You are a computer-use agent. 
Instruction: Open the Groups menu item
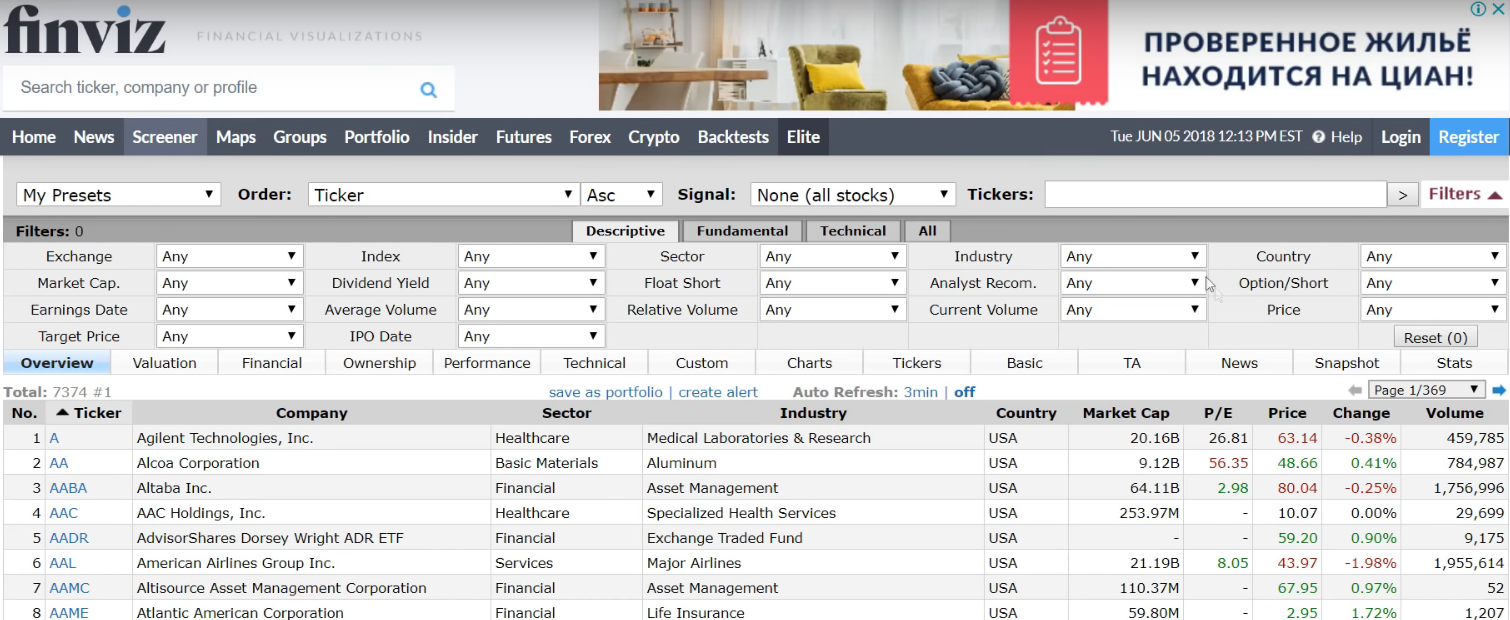pos(300,137)
